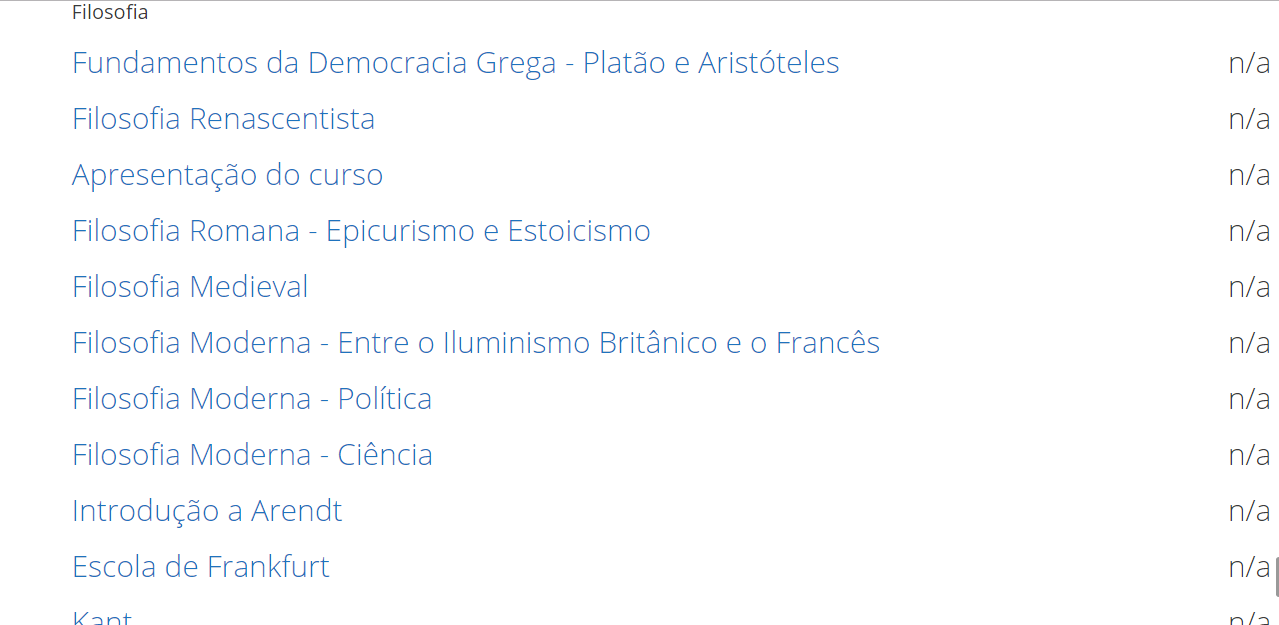This screenshot has height=625, width=1279.
Task: Click the Filosofia section heading
Action: click(x=110, y=13)
